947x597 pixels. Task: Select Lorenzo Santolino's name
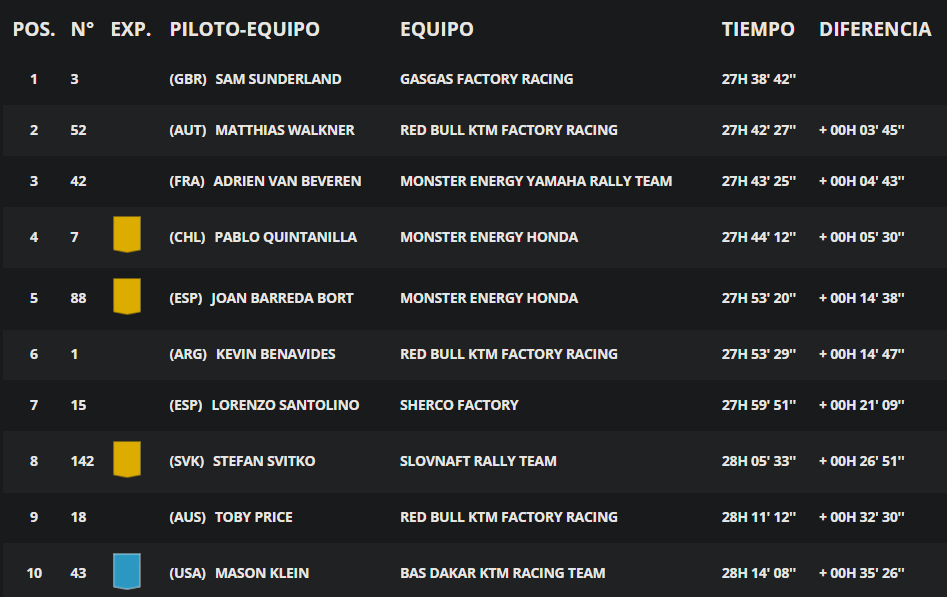click(285, 405)
